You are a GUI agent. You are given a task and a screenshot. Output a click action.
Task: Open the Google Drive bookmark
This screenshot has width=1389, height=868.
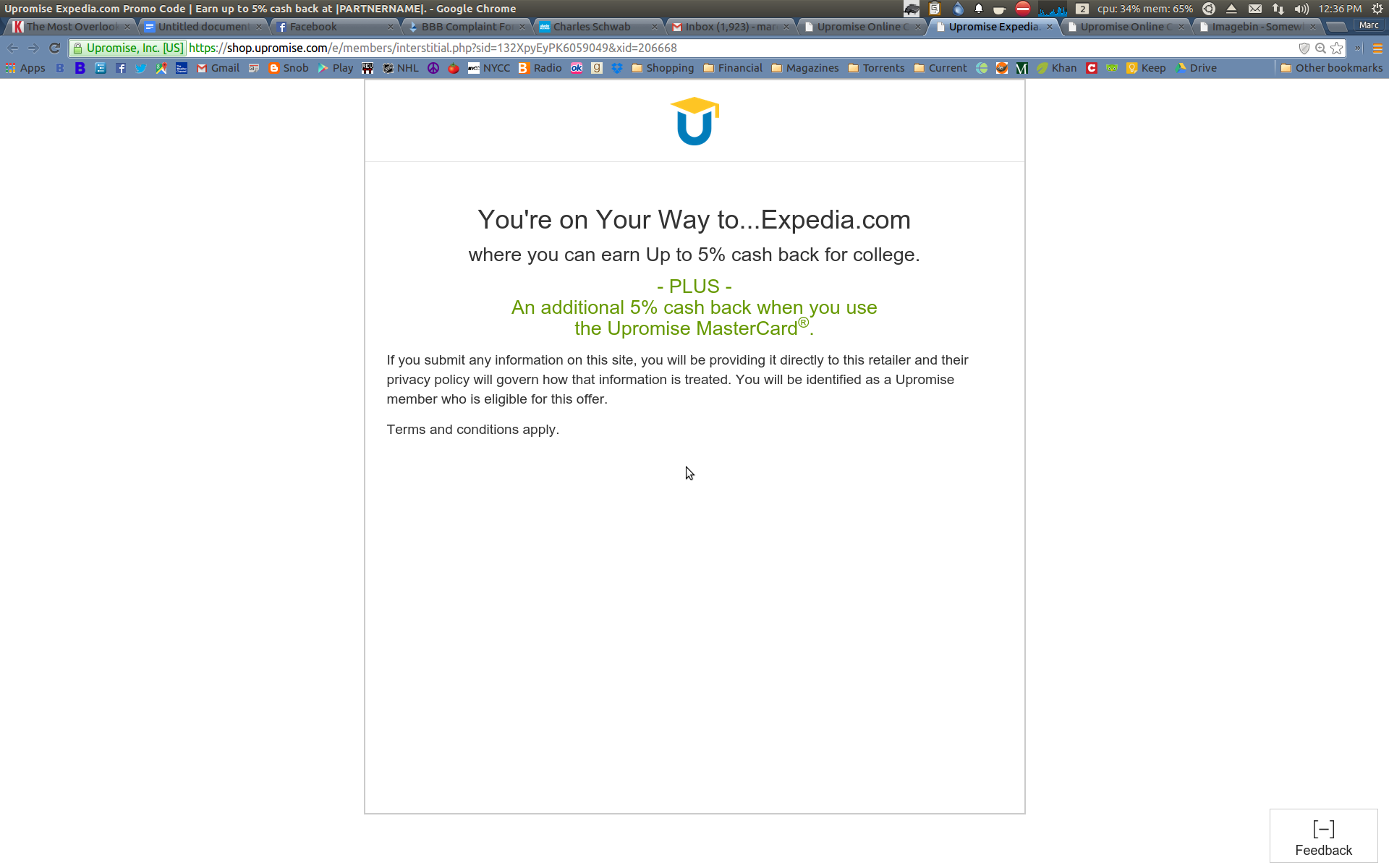pos(1196,68)
